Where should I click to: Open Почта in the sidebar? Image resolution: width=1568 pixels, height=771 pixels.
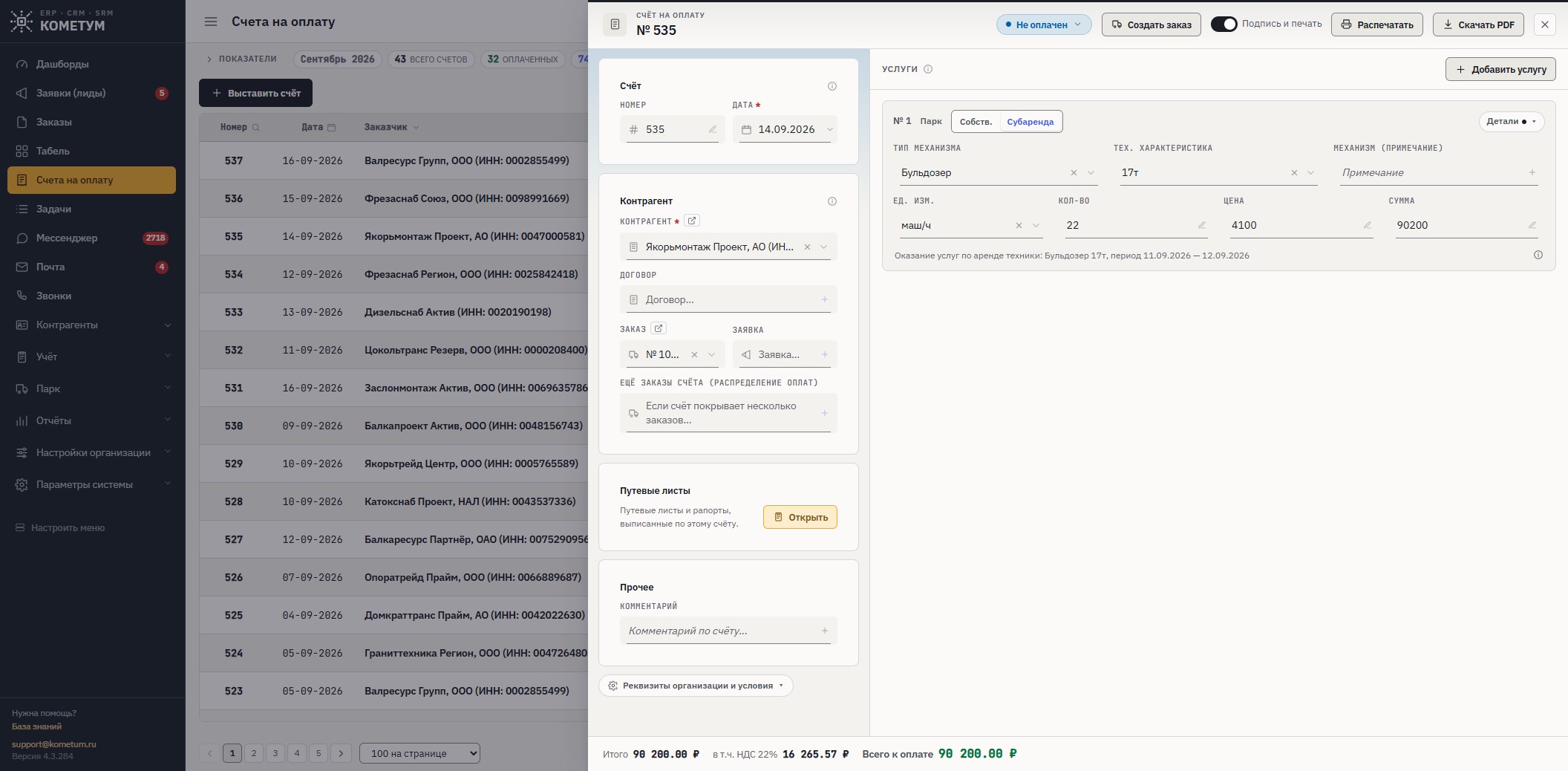pyautogui.click(x=92, y=267)
